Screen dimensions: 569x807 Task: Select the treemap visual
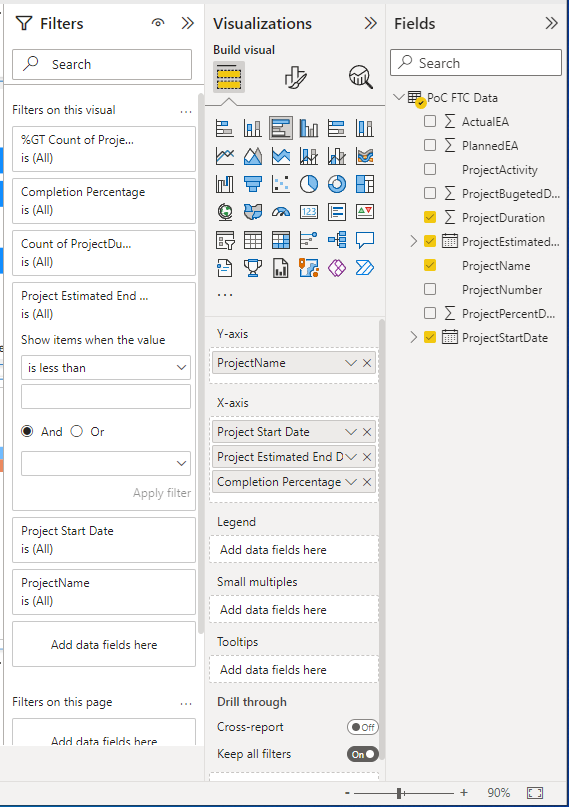click(364, 184)
